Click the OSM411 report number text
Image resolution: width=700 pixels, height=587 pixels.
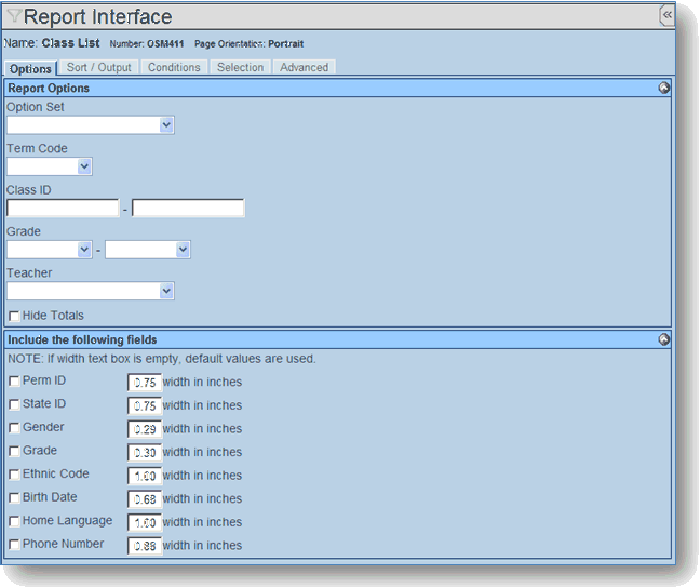tap(166, 44)
